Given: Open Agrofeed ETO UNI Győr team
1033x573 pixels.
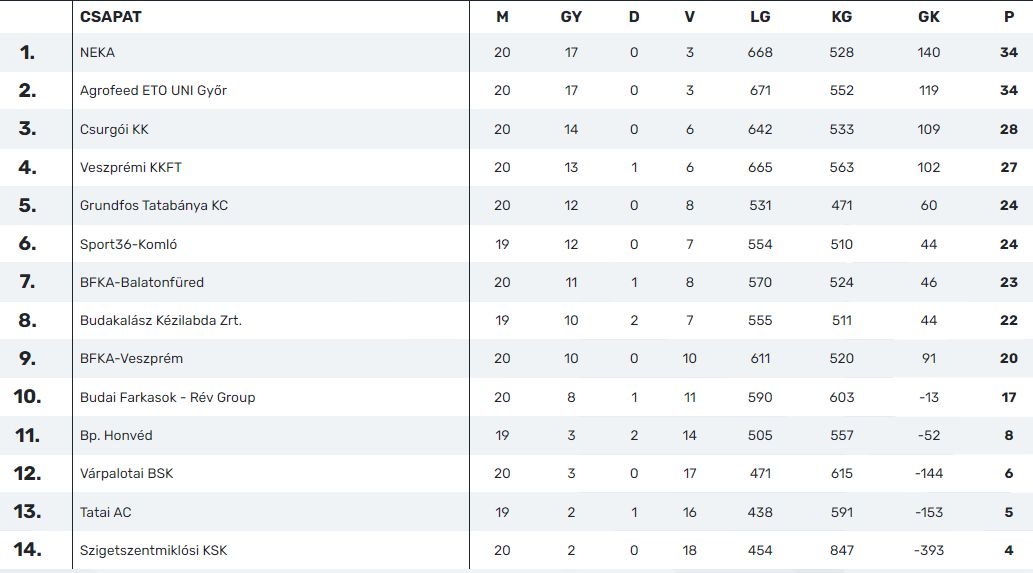Looking at the screenshot, I should (x=154, y=91).
